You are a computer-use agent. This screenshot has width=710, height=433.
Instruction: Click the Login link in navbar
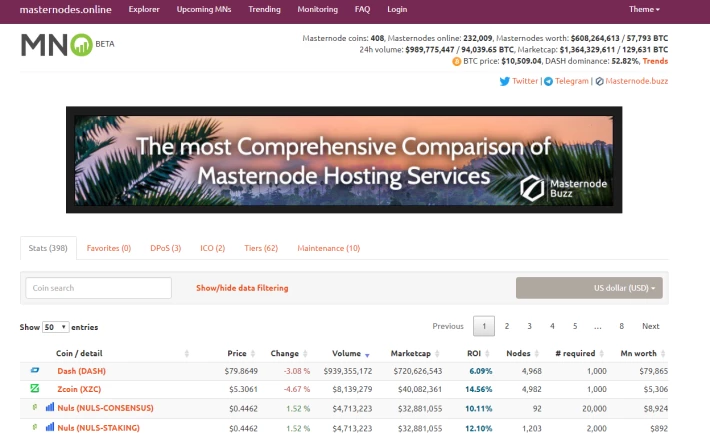click(x=397, y=10)
